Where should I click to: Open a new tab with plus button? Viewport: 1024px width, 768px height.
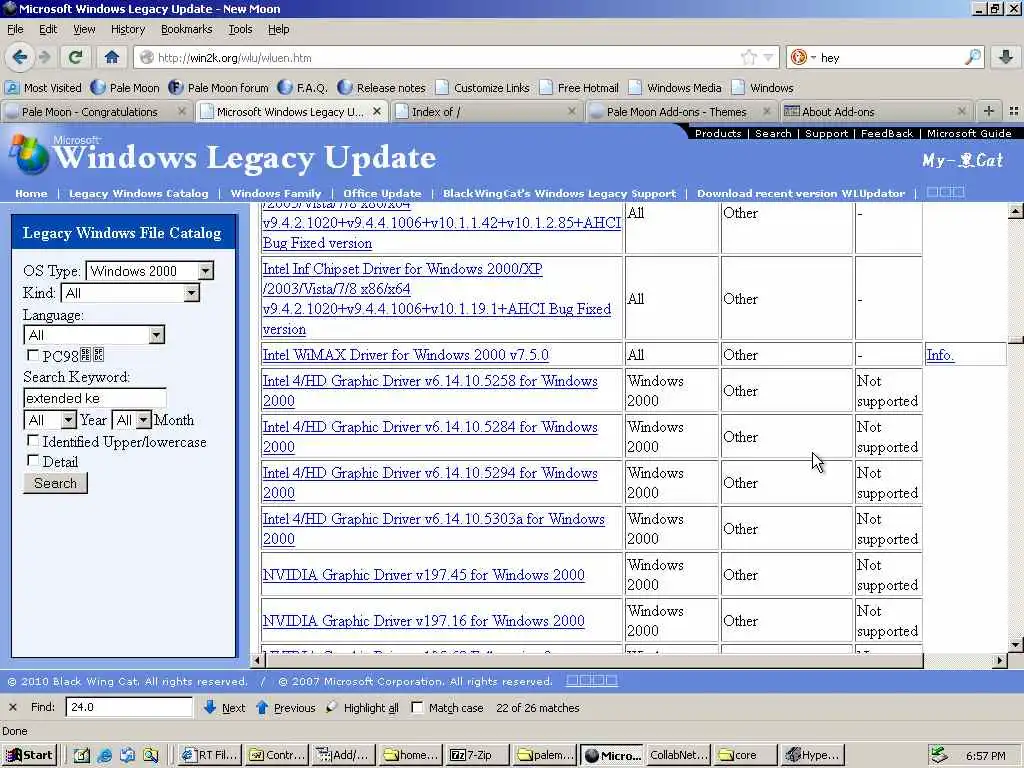pyautogui.click(x=989, y=112)
